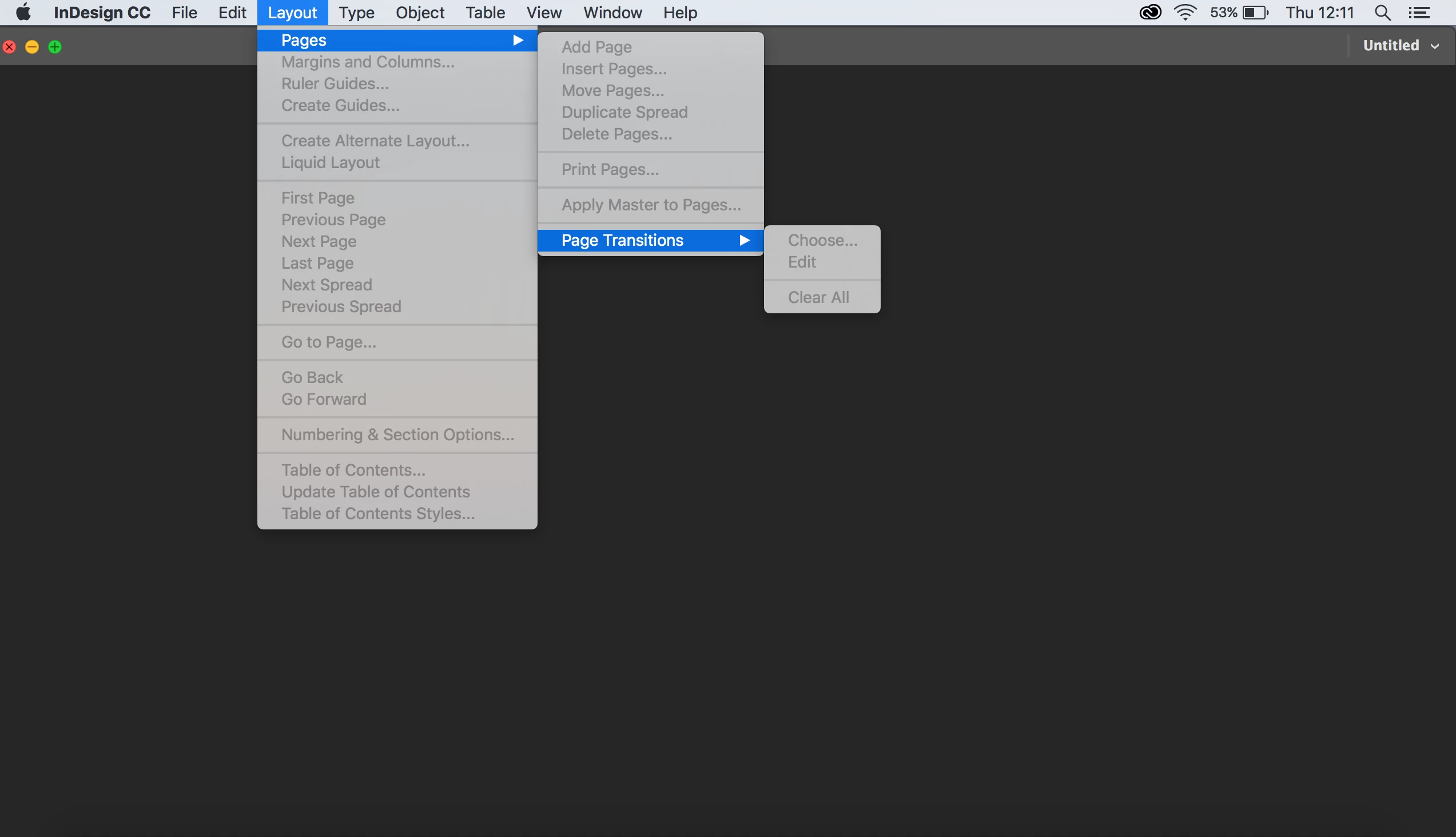The width and height of the screenshot is (1456, 837).
Task: Click the clock showing Thu 12:11
Action: tap(1320, 12)
